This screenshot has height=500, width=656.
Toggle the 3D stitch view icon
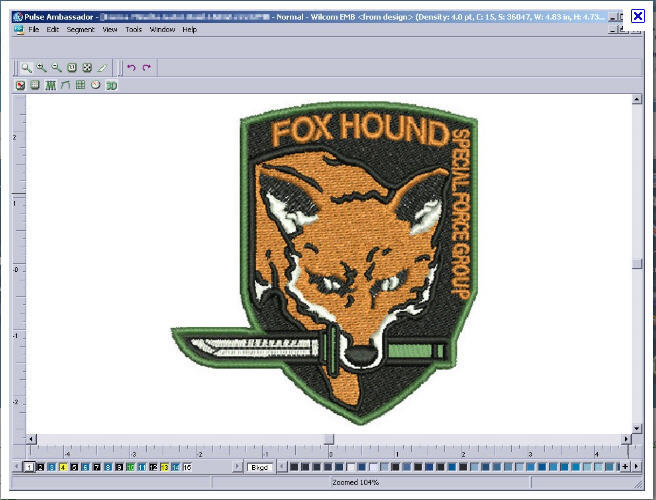tap(112, 86)
